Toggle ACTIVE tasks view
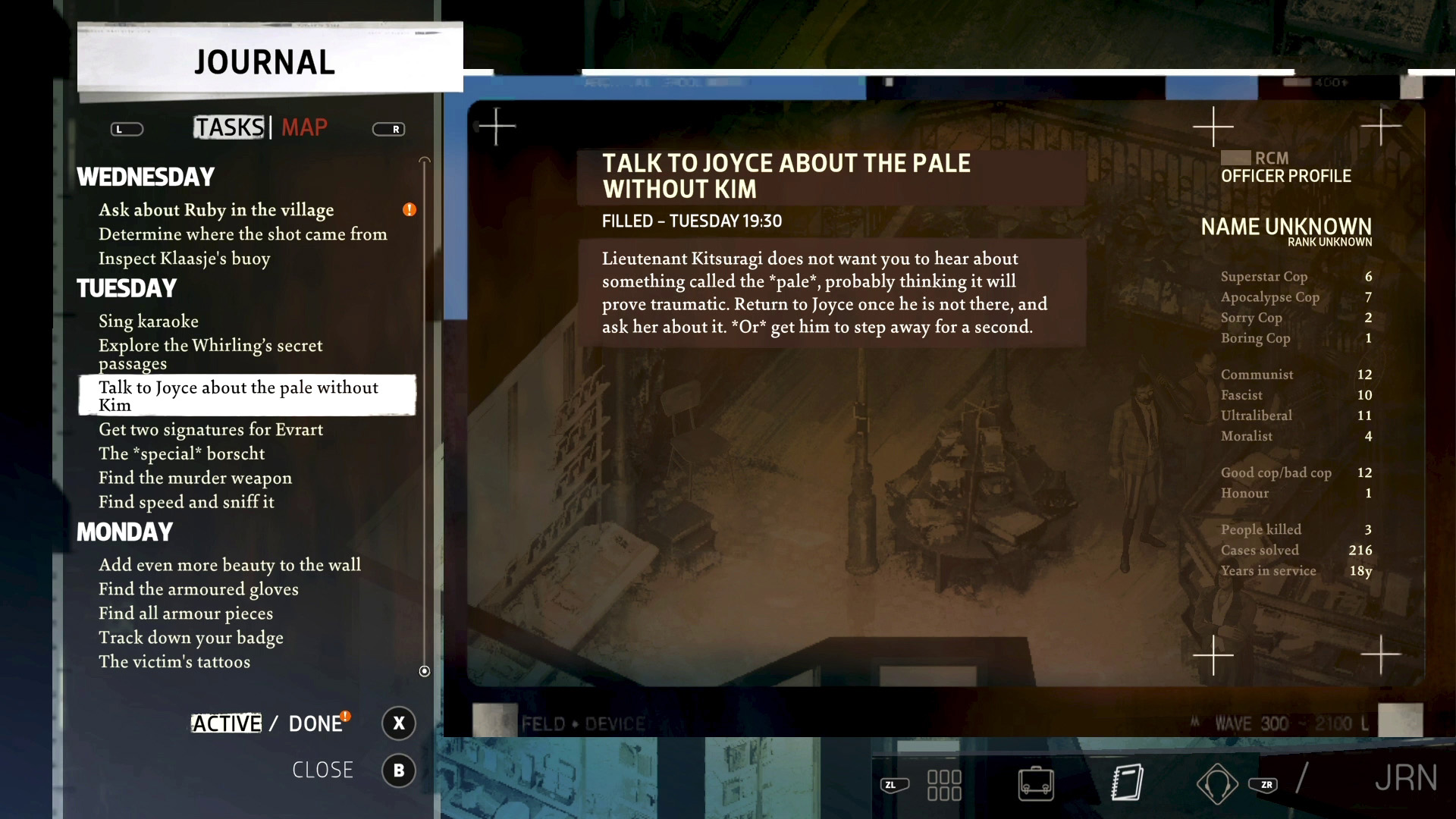The image size is (1456, 819). [x=225, y=723]
